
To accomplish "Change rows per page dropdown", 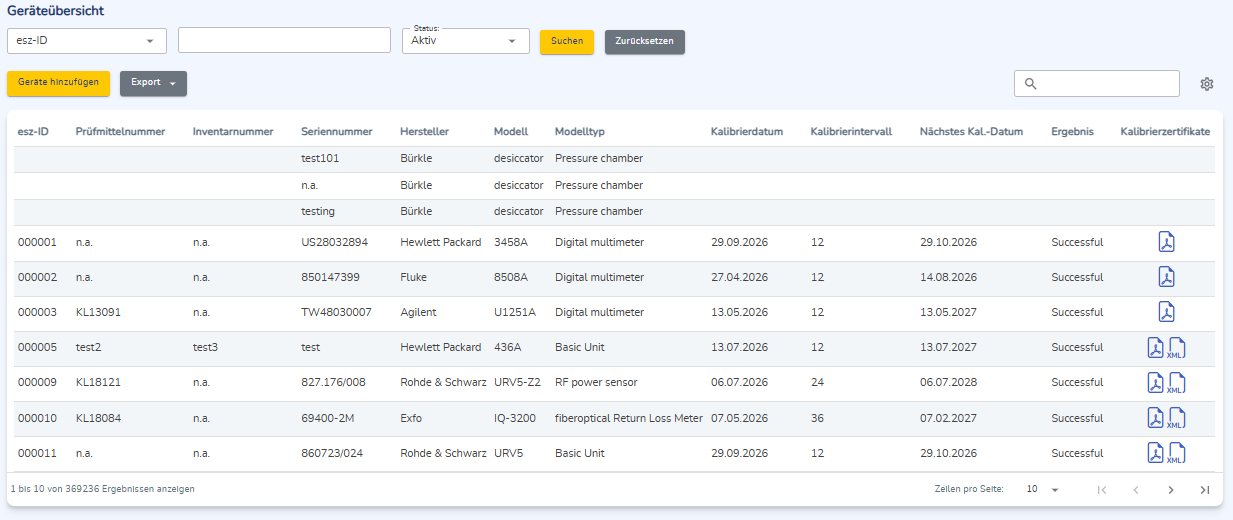I will (1042, 490).
